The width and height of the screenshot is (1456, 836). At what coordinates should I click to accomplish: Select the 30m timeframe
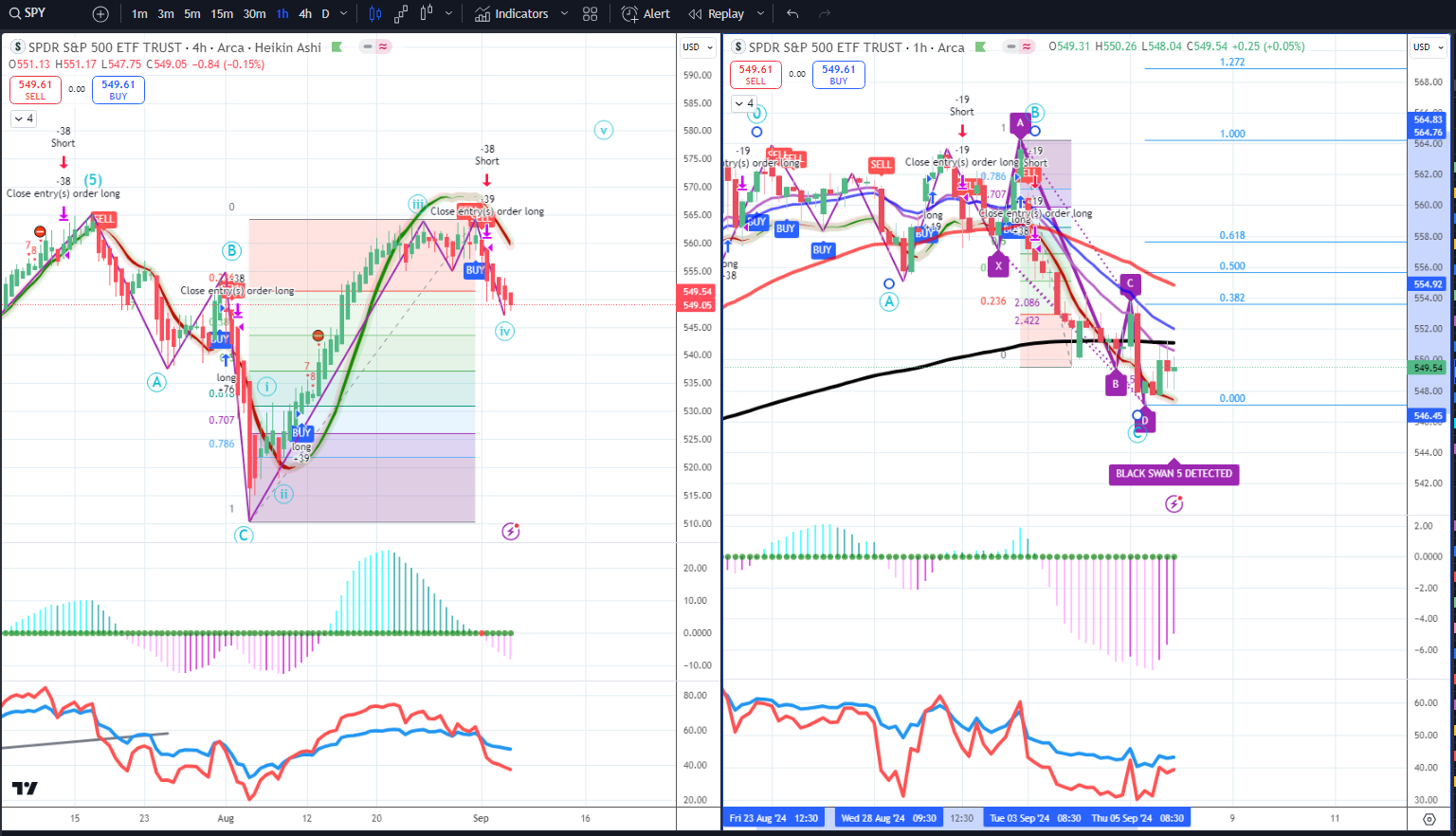tap(254, 14)
